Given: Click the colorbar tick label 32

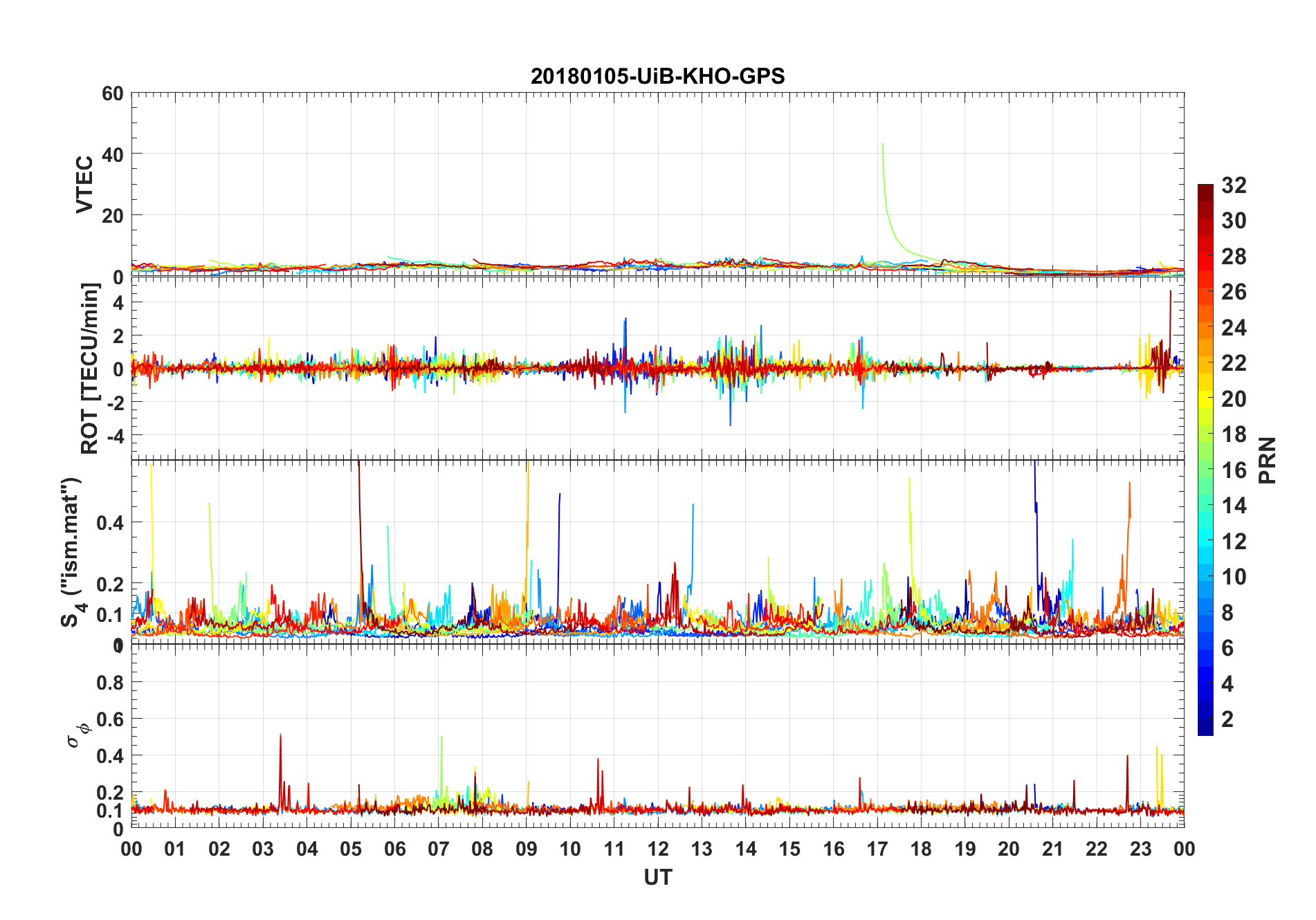Looking at the screenshot, I should point(1234,185).
